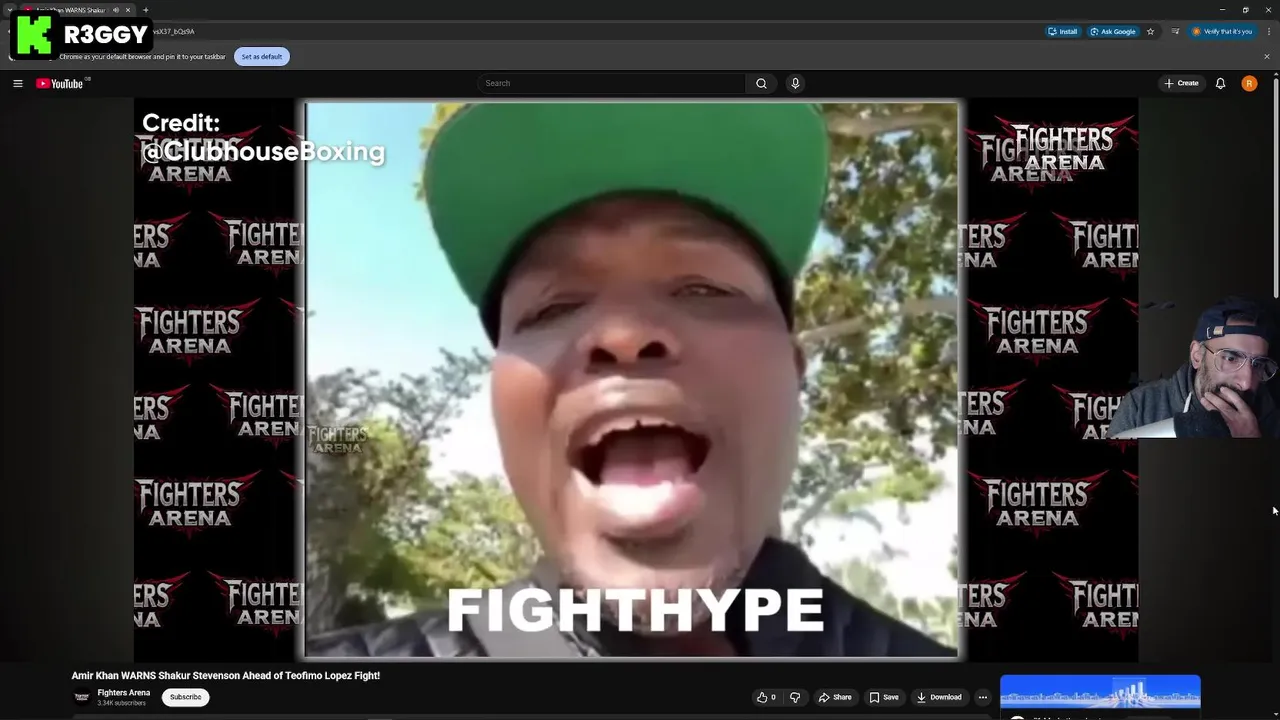1280x720 pixels.
Task: Open Chrome's three-dot menu
Action: pos(1267,31)
